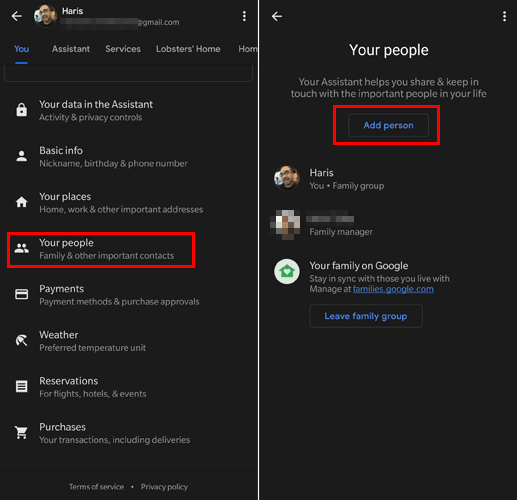Select the You tab

point(21,49)
